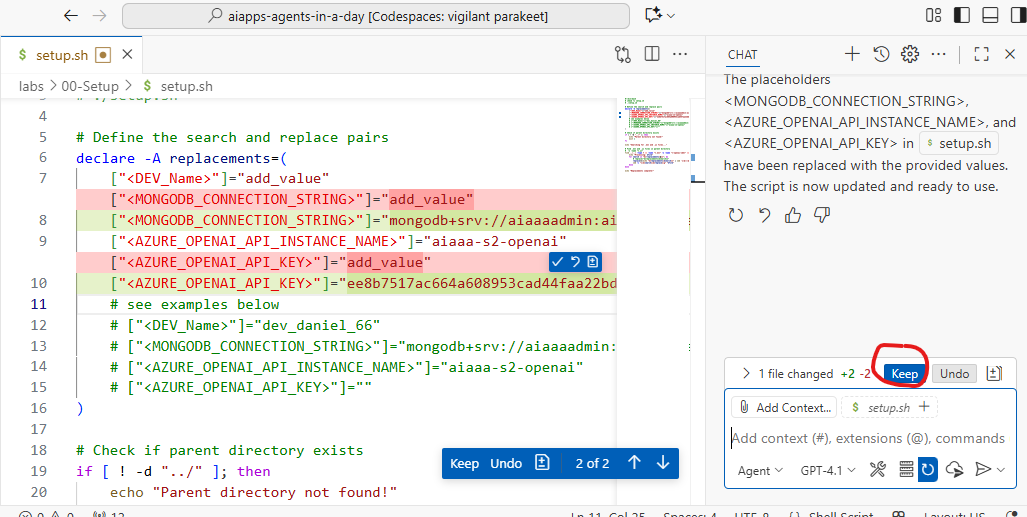Go to next change with down arrow

[x=663, y=463]
